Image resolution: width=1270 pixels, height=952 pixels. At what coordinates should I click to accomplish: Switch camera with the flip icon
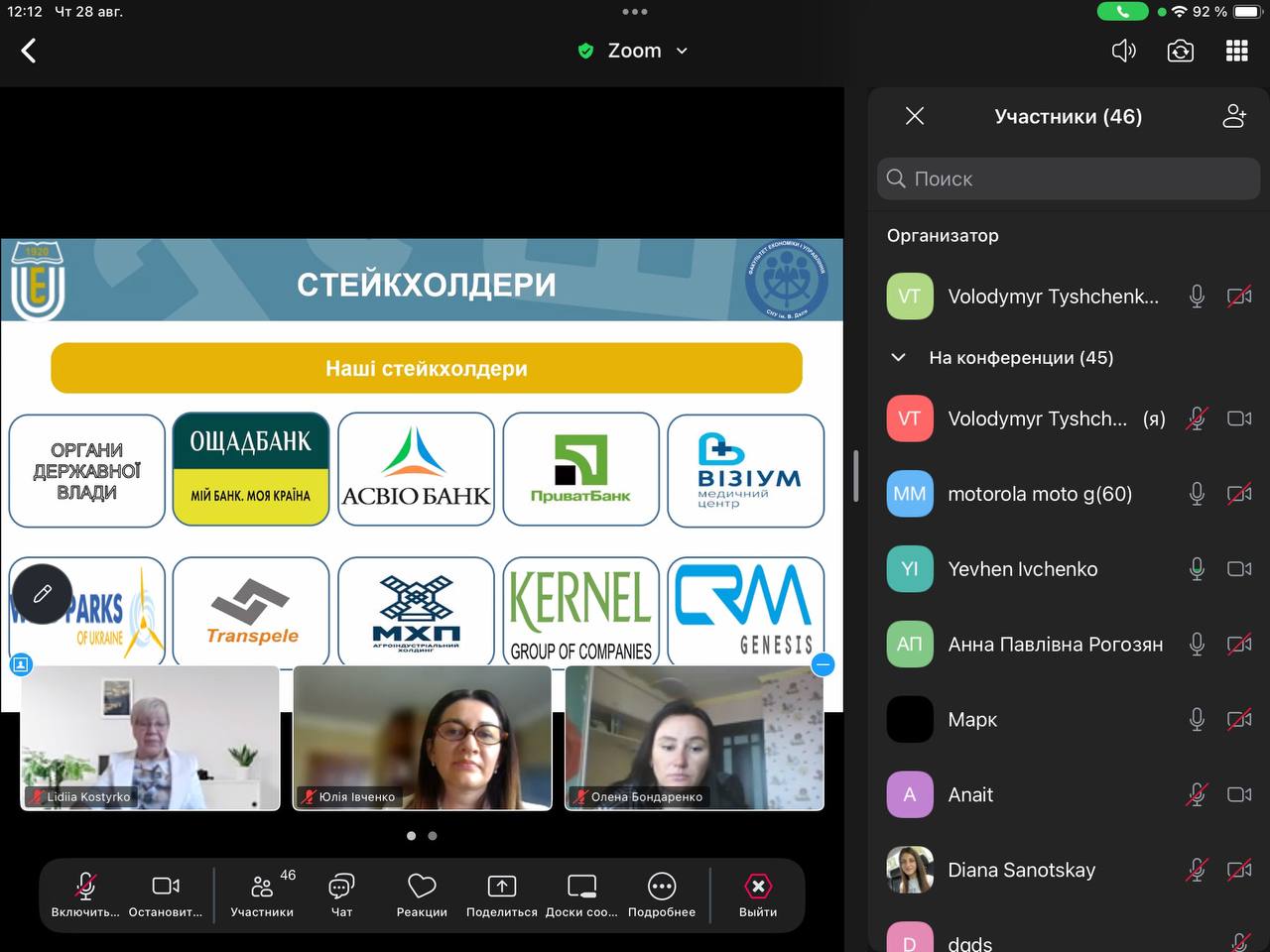[x=1180, y=51]
